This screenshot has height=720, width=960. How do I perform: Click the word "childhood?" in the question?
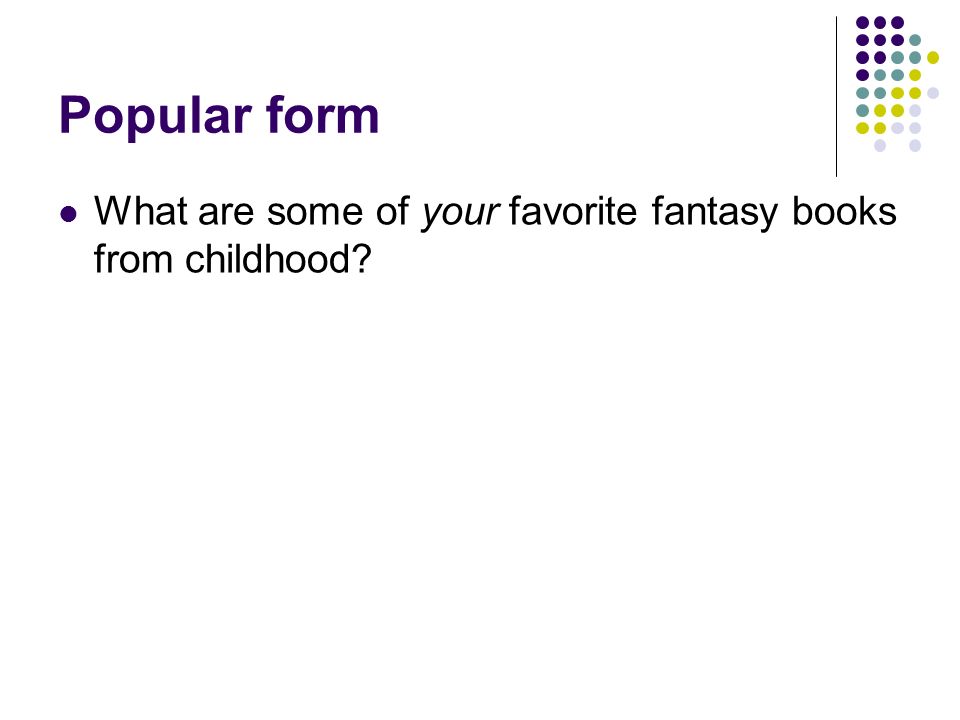click(x=279, y=259)
